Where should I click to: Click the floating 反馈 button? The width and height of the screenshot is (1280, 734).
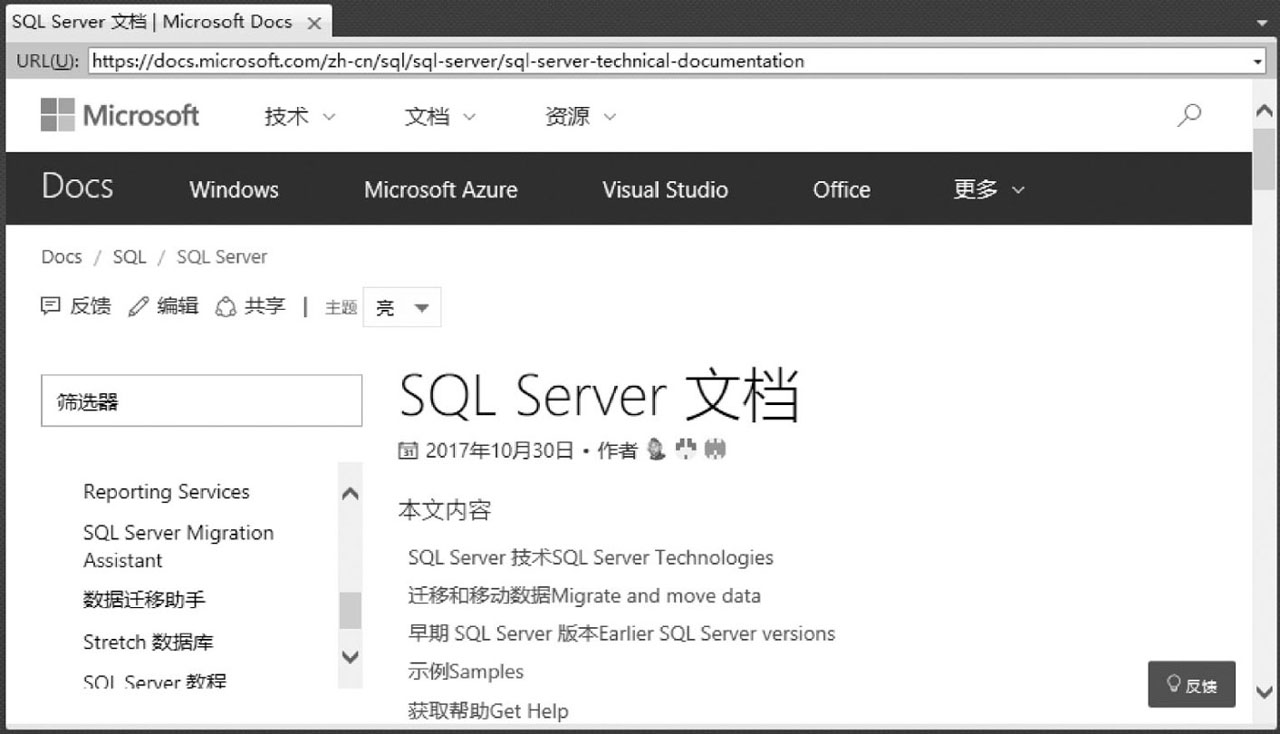coord(1192,685)
